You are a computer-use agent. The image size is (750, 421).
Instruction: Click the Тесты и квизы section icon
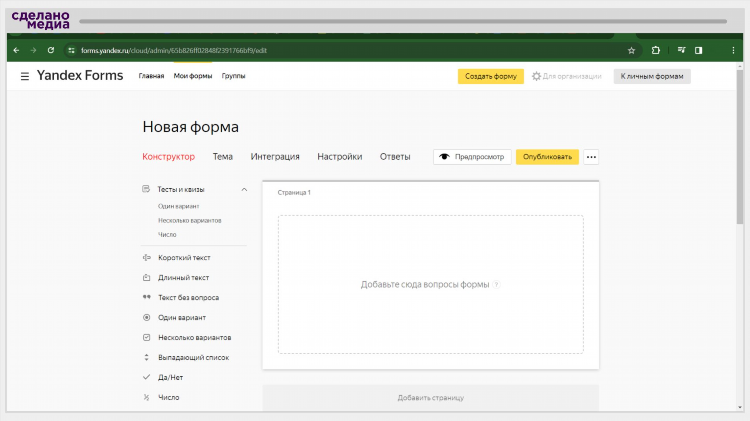click(x=146, y=189)
